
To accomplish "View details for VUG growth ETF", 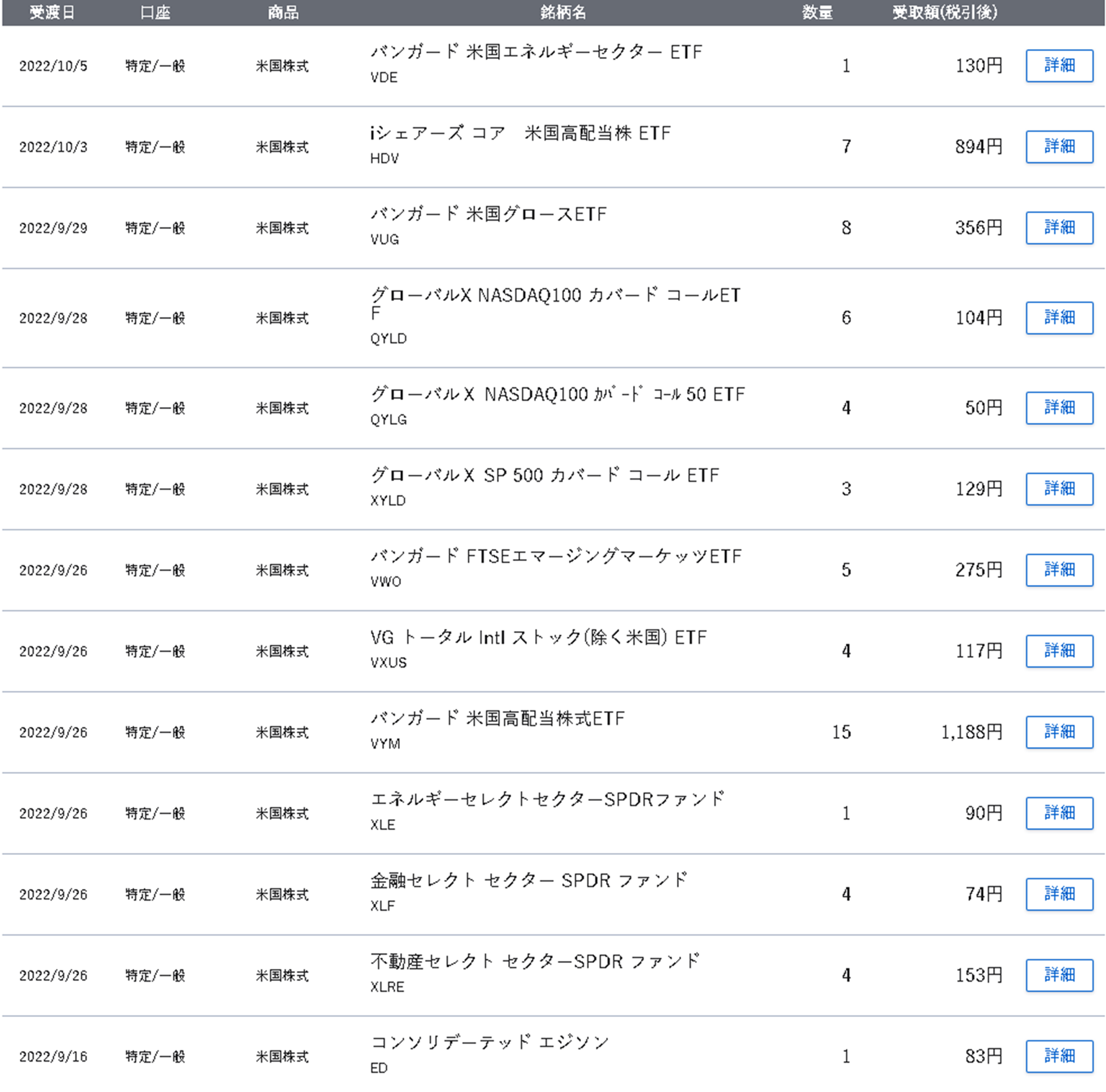I will pos(1059,228).
